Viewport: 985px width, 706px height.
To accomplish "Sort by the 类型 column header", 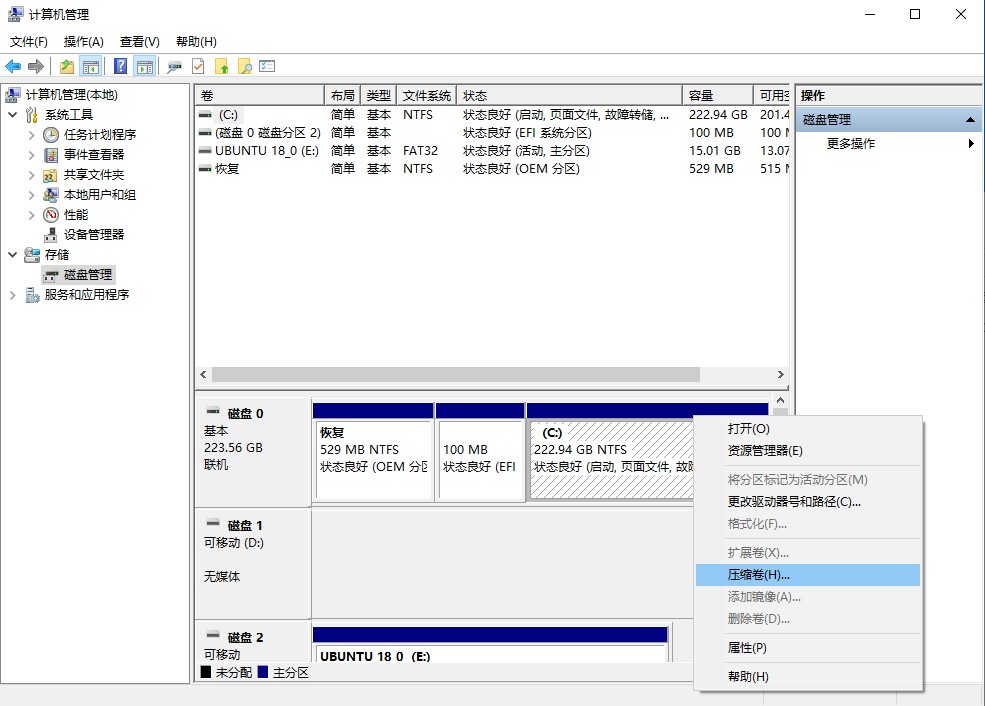I will 379,95.
